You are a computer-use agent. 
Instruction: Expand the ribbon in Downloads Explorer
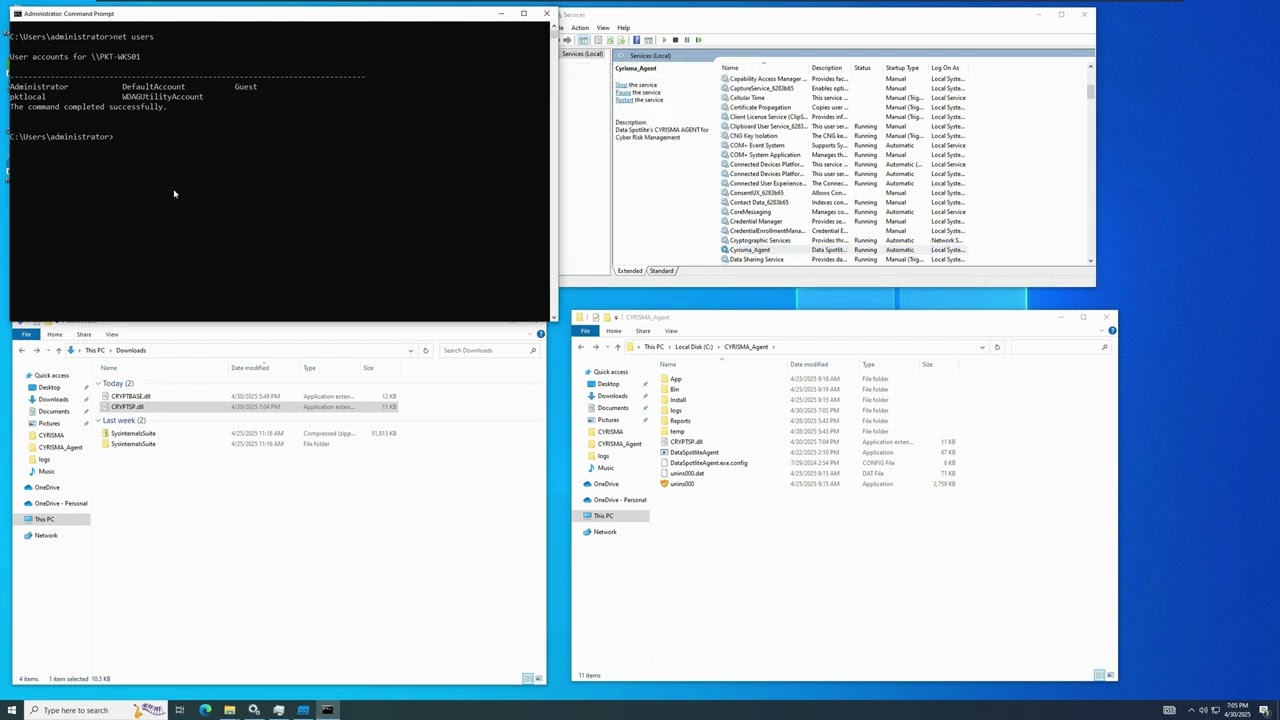[530, 334]
